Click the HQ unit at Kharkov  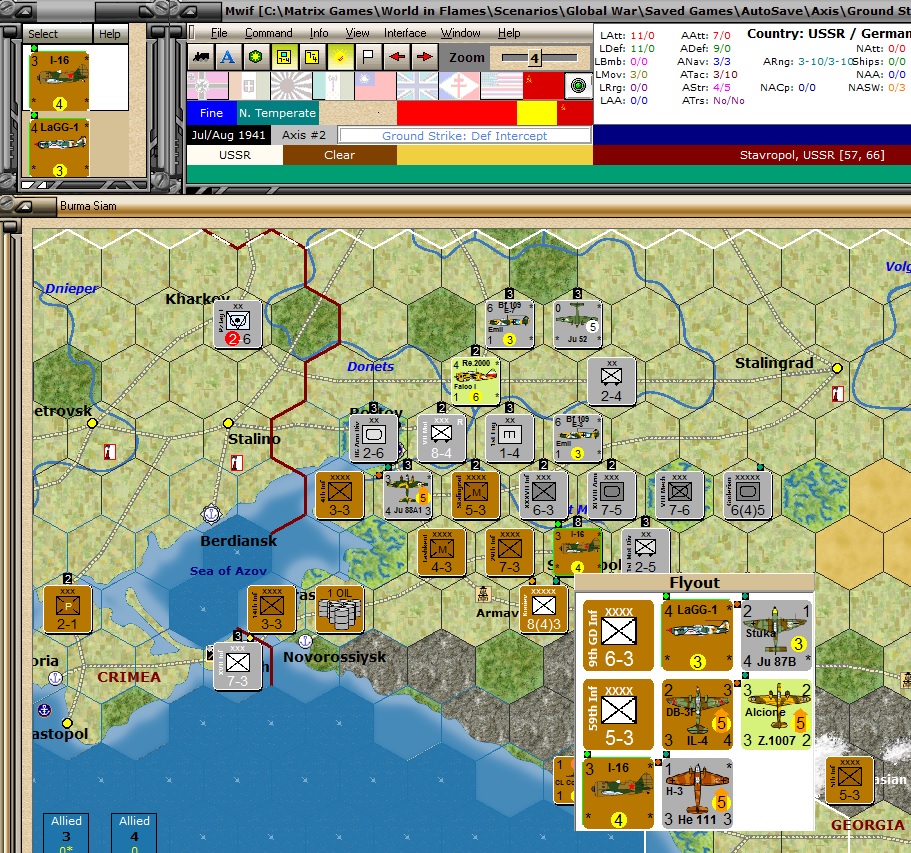238,325
